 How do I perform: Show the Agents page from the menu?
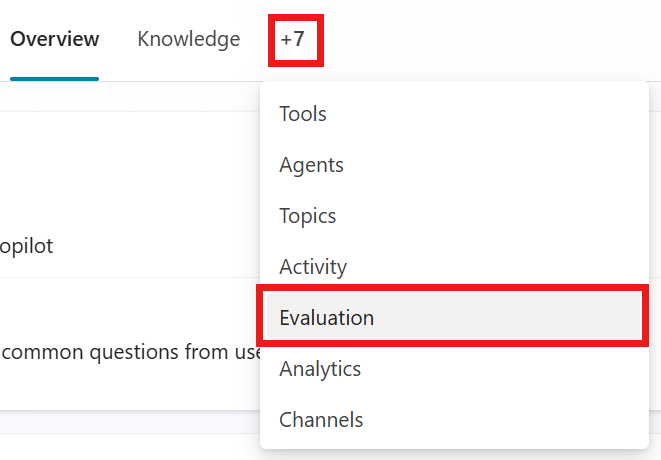tap(311, 165)
